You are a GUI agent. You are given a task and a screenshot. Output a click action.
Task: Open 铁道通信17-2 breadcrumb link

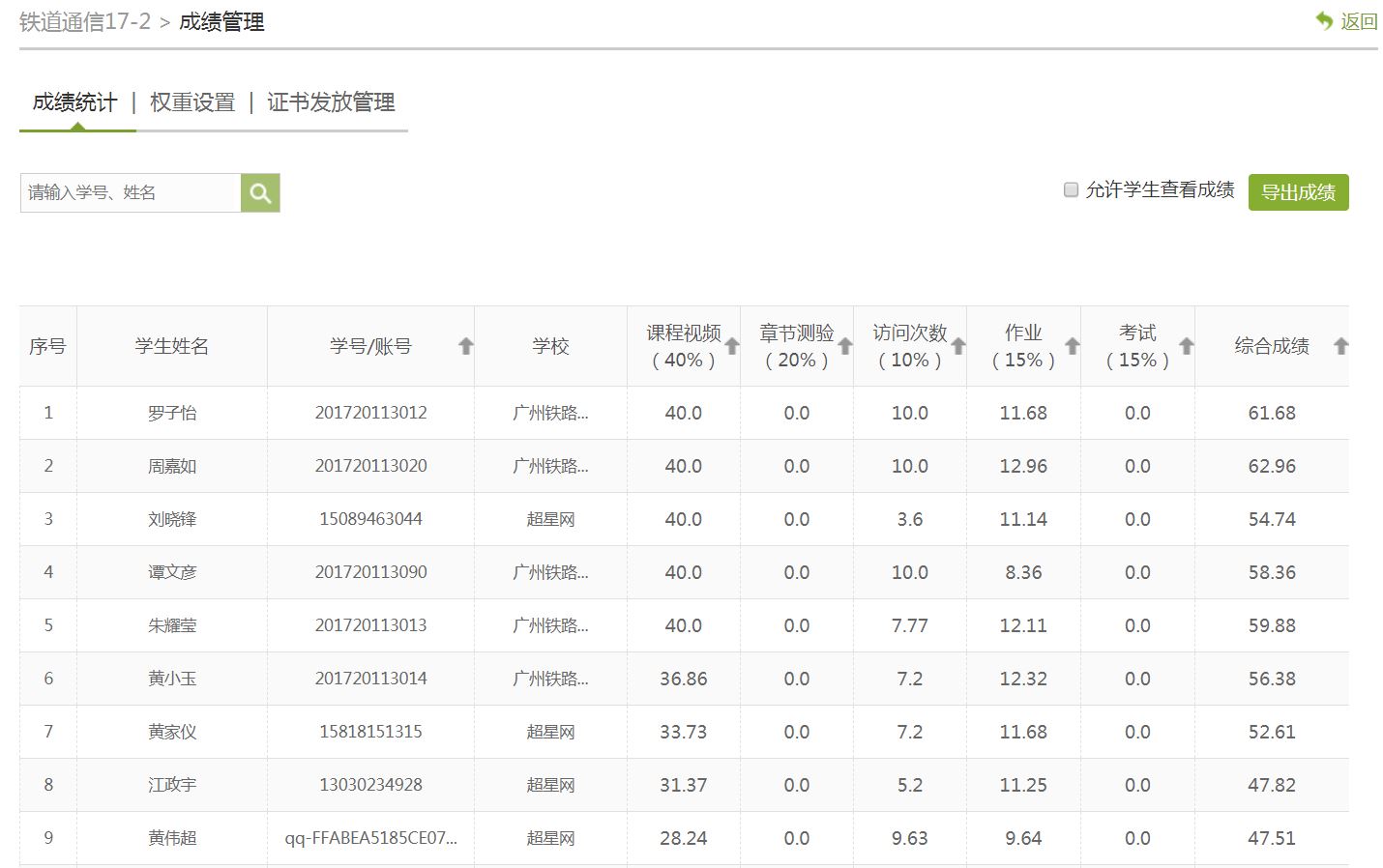click(85, 22)
